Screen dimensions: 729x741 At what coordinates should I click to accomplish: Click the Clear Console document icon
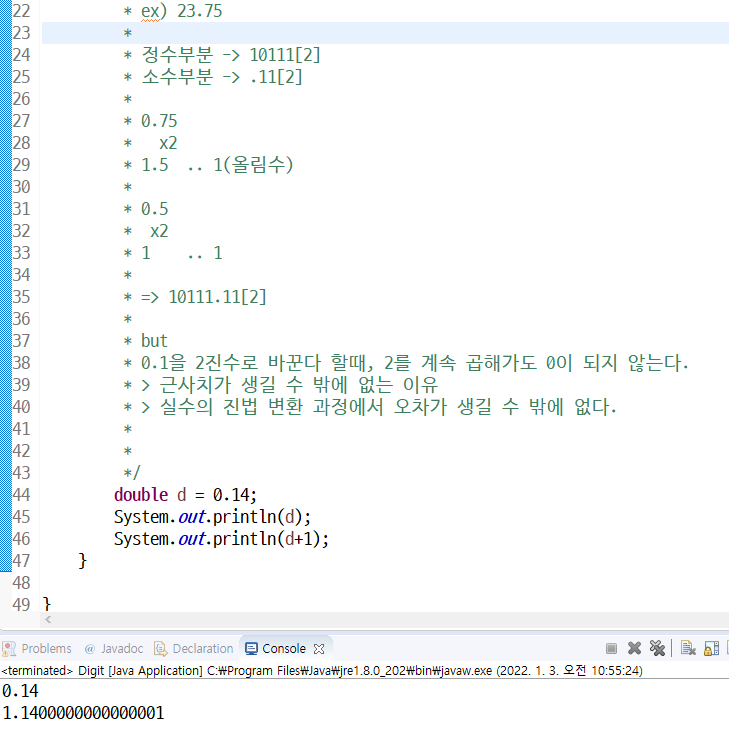click(x=688, y=648)
